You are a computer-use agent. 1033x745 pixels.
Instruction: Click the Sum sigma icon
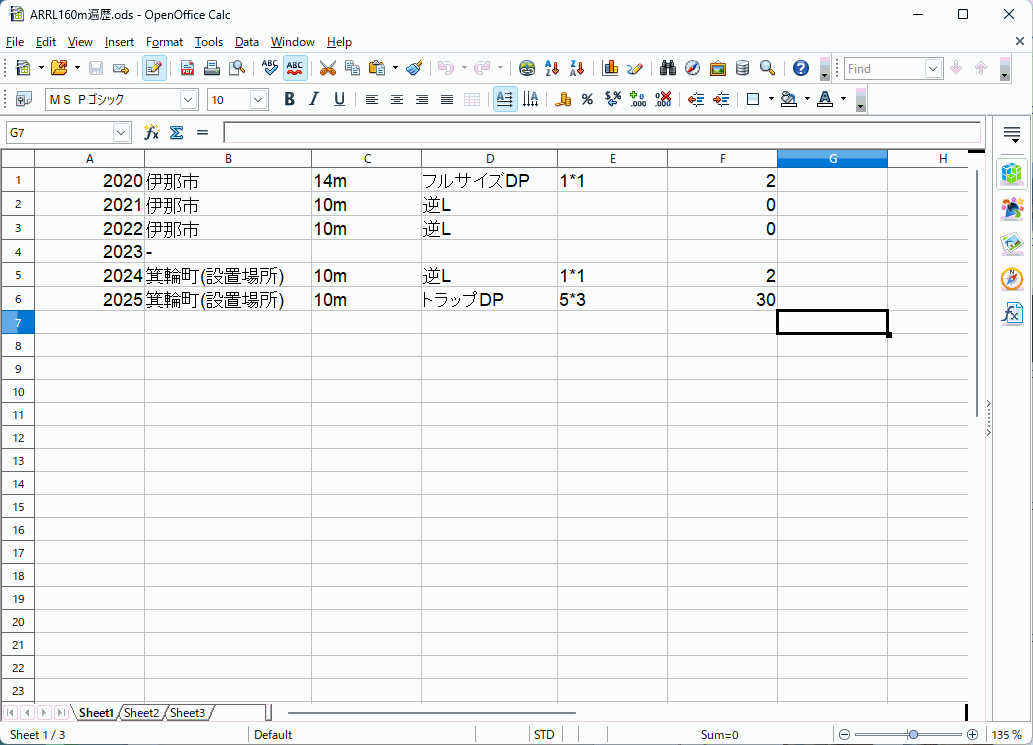point(176,132)
